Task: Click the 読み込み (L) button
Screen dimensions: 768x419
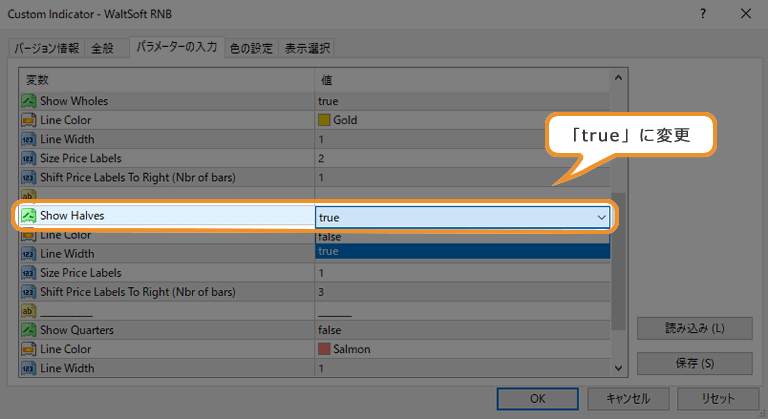Action: (x=694, y=328)
